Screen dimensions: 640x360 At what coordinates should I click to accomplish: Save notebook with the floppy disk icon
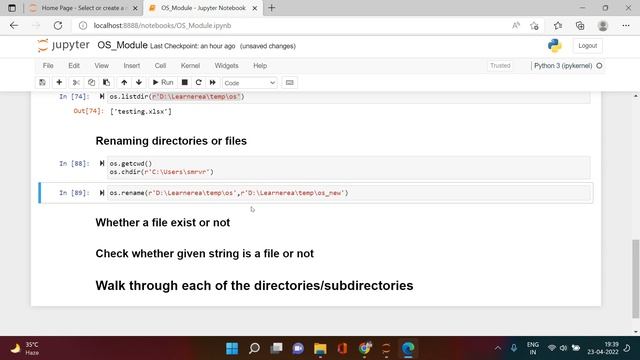pyautogui.click(x=42, y=82)
